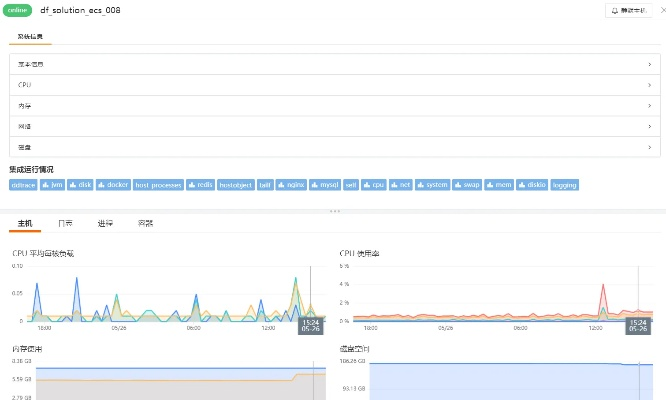Click the panel divider drag handle dots
This screenshot has height=400, width=666.
333,211
